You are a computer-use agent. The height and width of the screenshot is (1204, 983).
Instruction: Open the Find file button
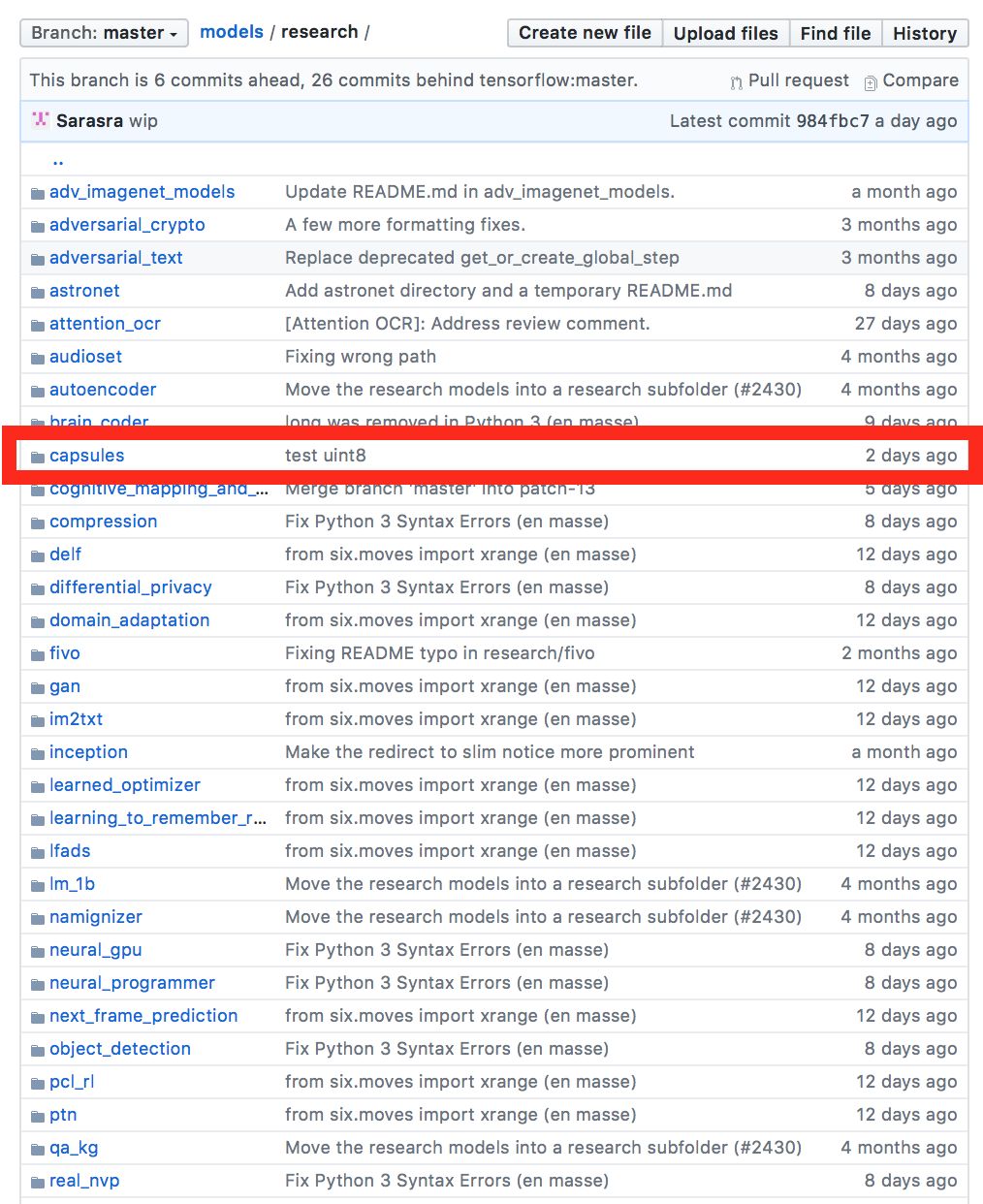click(835, 33)
